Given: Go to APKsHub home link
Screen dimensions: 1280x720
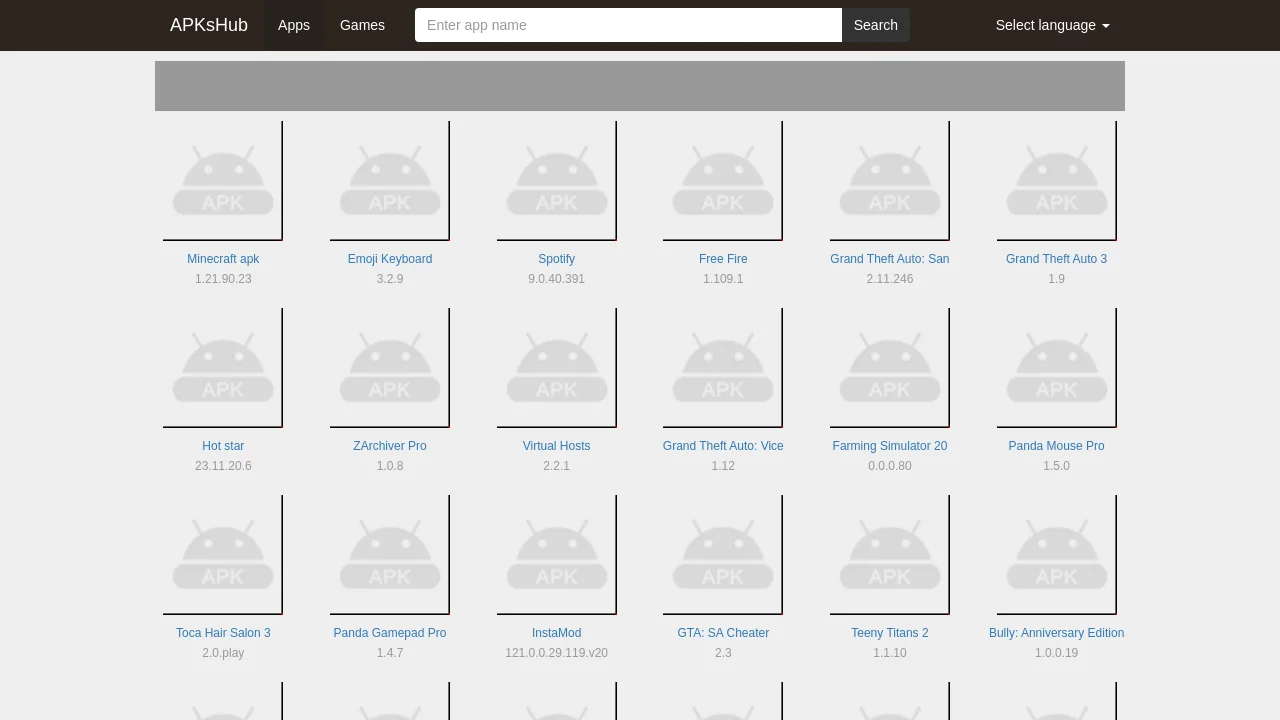Looking at the screenshot, I should pyautogui.click(x=209, y=25).
